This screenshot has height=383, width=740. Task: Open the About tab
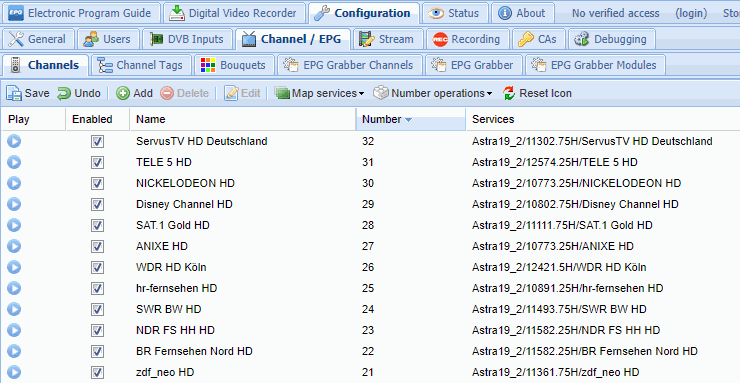tap(522, 13)
